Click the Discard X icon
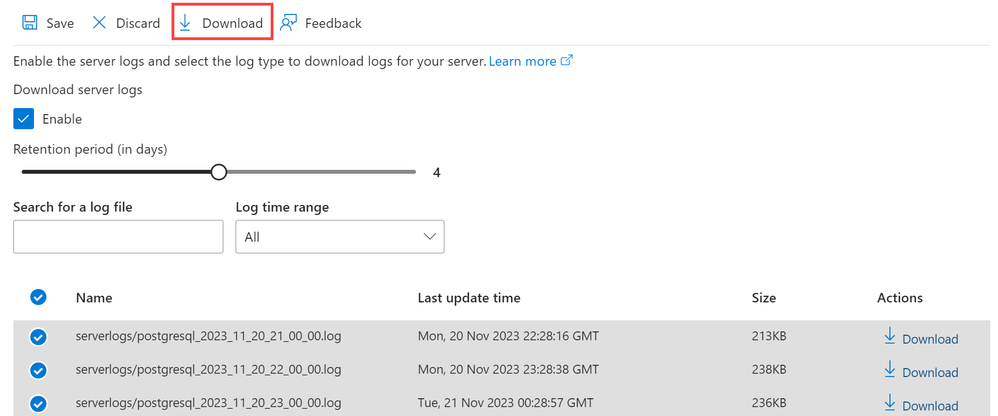Image resolution: width=998 pixels, height=416 pixels. [x=99, y=23]
